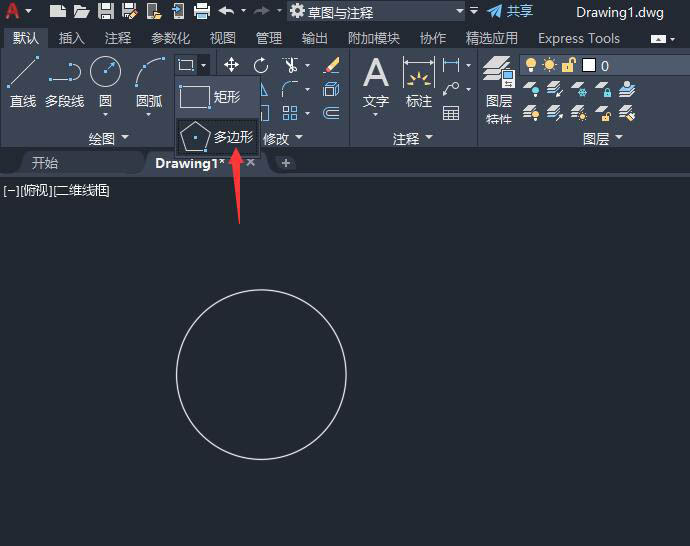Viewport: 690px width, 546px height.
Task: Click the layer Freeze snowflake tool
Action: pos(579,89)
